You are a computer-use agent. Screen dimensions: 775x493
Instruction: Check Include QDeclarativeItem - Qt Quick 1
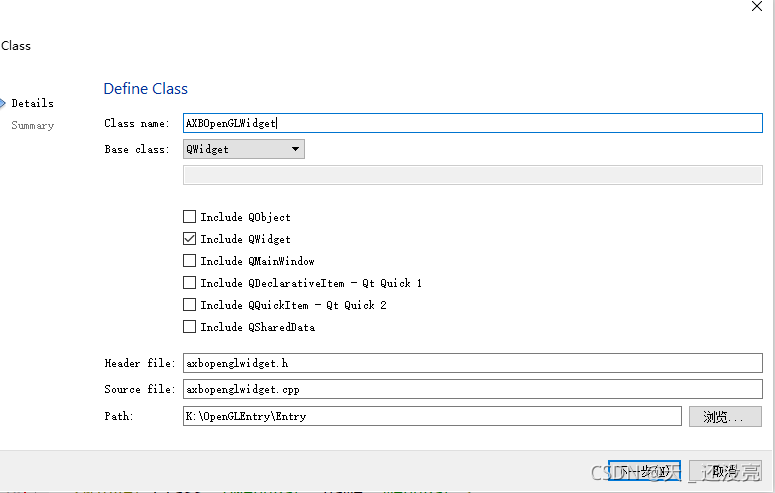[190, 283]
